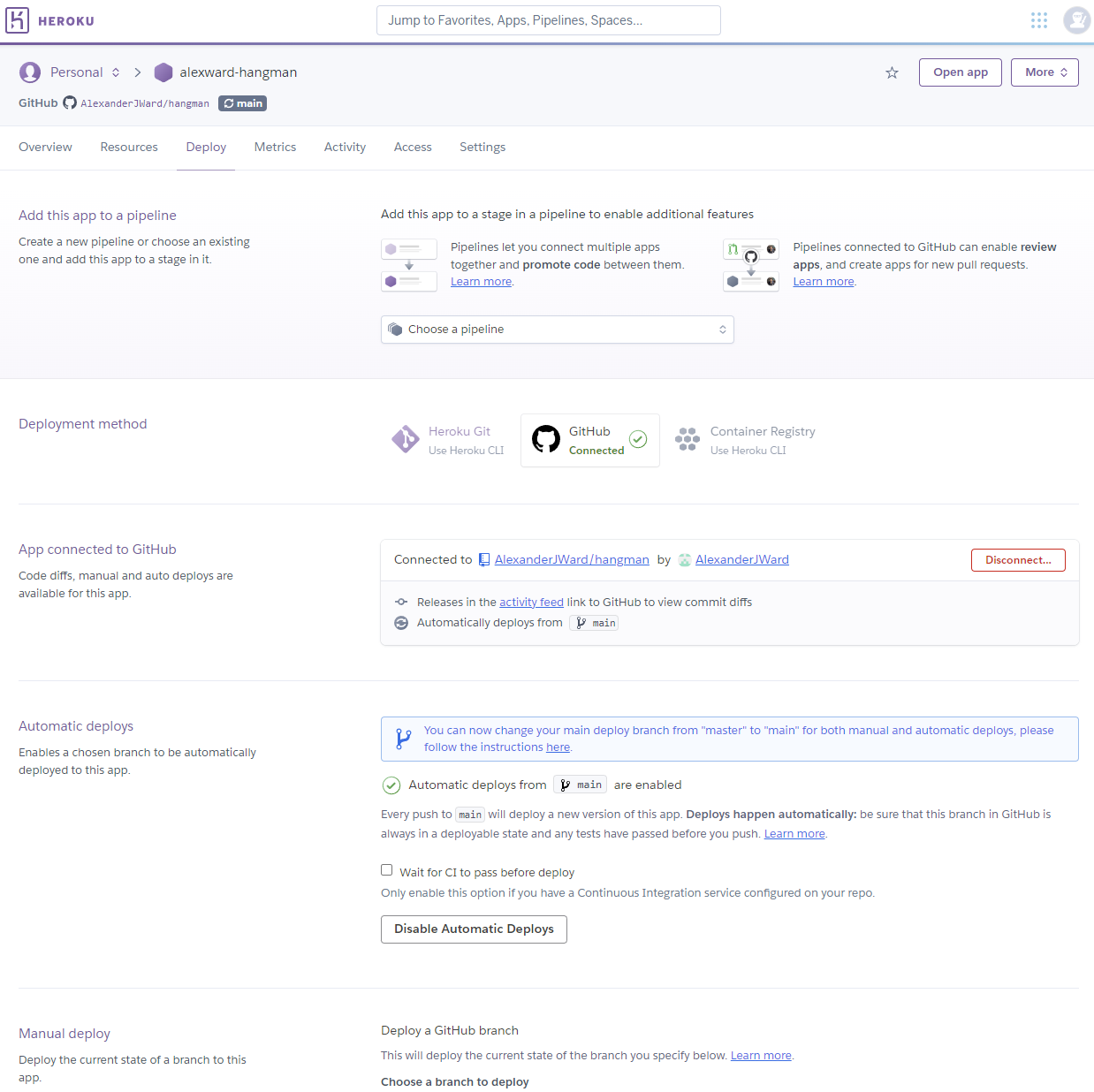Open the Access tab
This screenshot has width=1094, height=1092.
coord(413,147)
